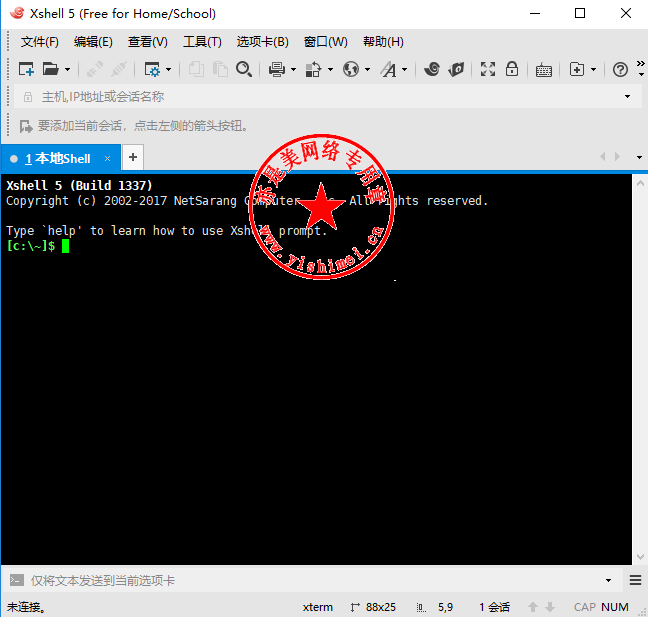Click the tab scroll right arrow

click(617, 157)
